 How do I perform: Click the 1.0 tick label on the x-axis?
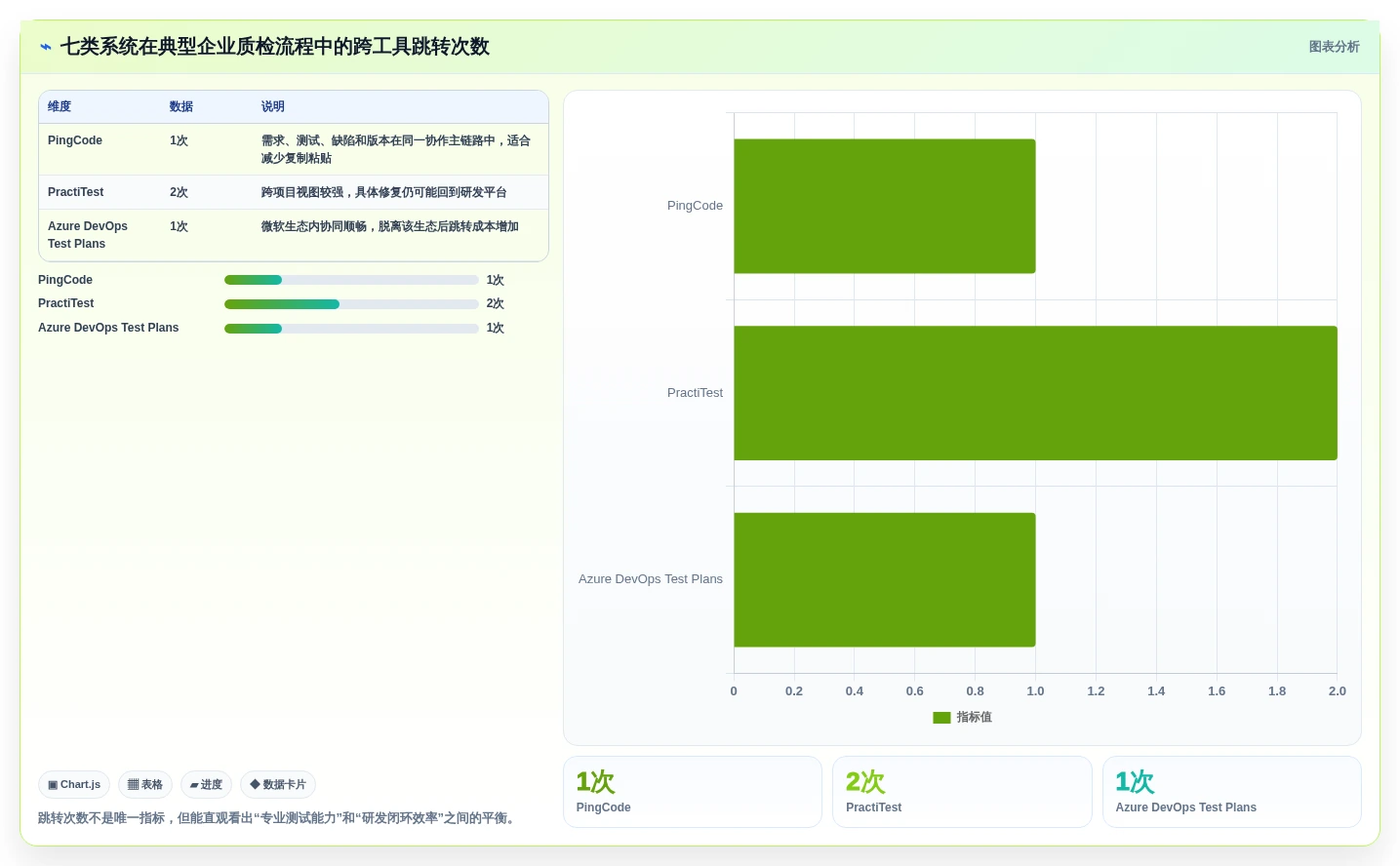[1035, 691]
